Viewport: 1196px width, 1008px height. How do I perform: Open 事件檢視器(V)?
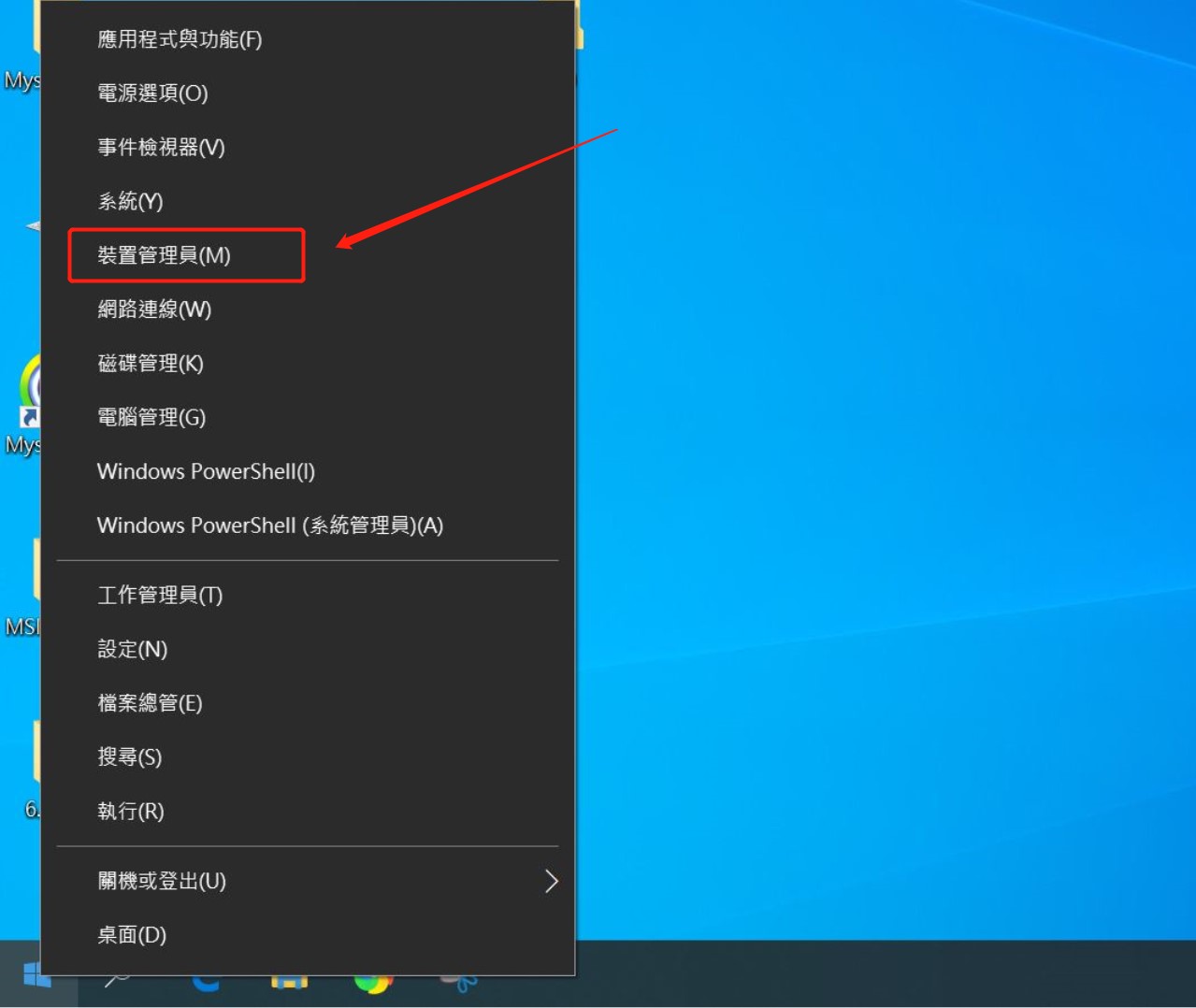pyautogui.click(x=161, y=148)
